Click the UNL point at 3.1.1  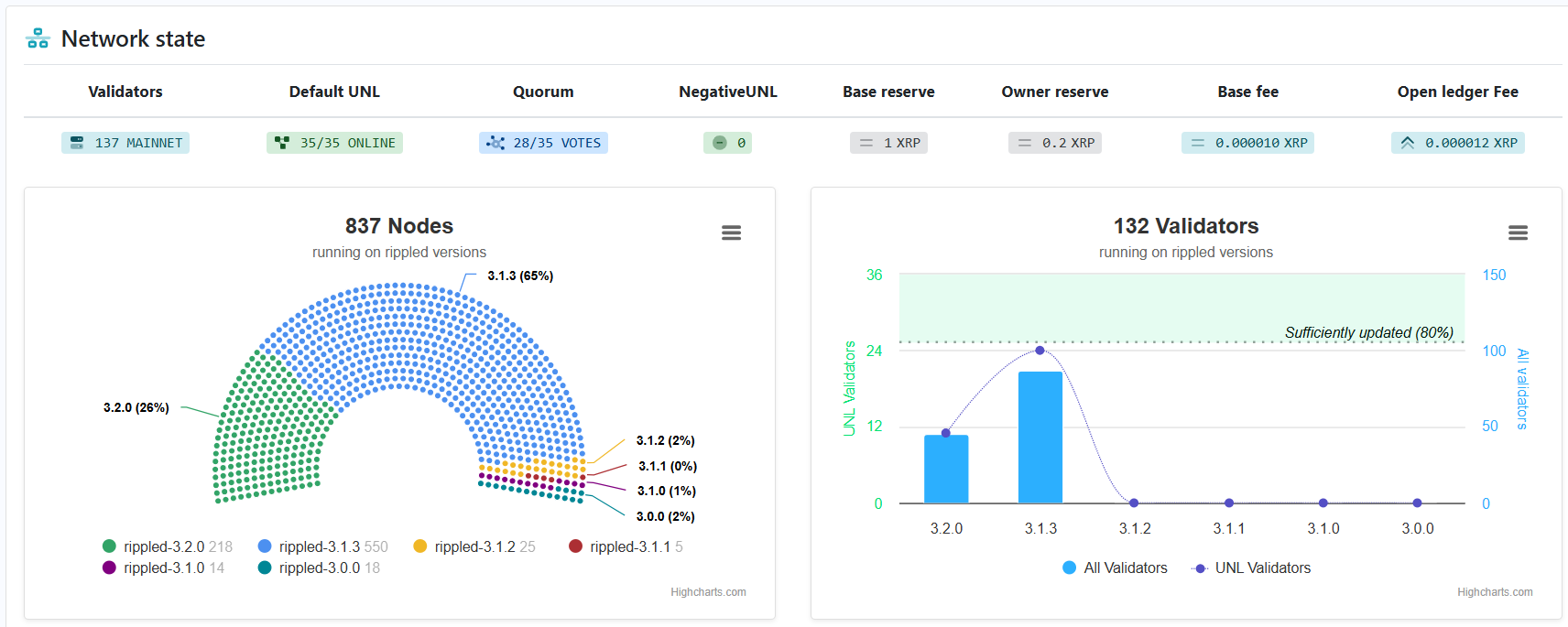coord(1229,503)
